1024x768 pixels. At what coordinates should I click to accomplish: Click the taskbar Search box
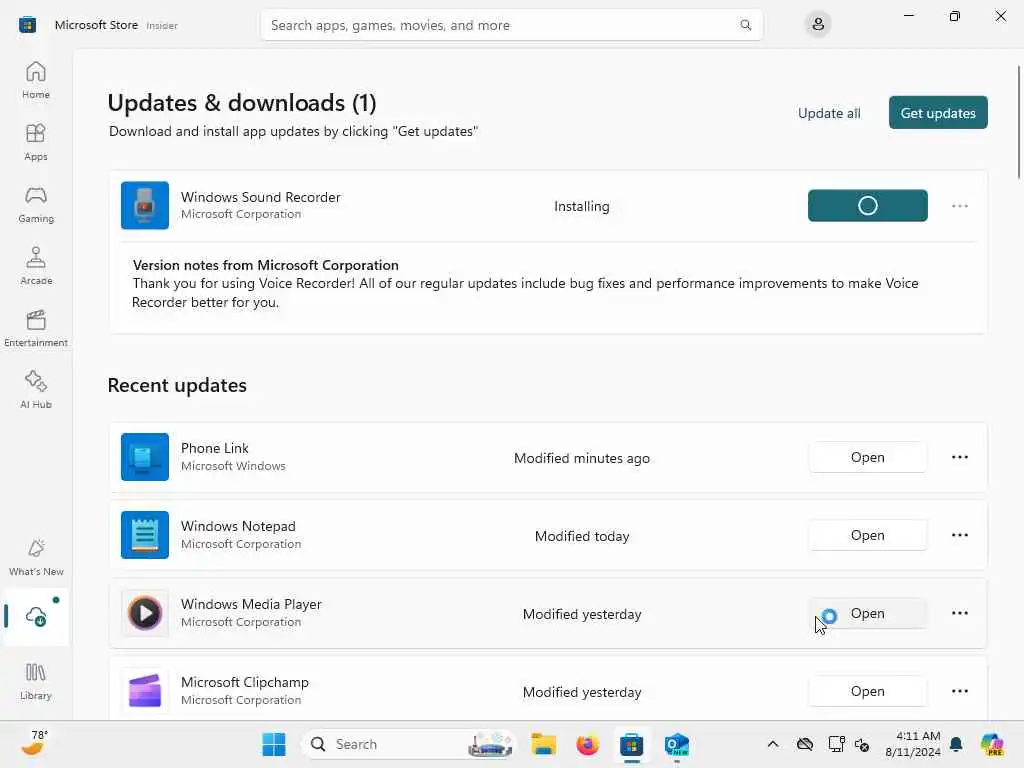[409, 744]
